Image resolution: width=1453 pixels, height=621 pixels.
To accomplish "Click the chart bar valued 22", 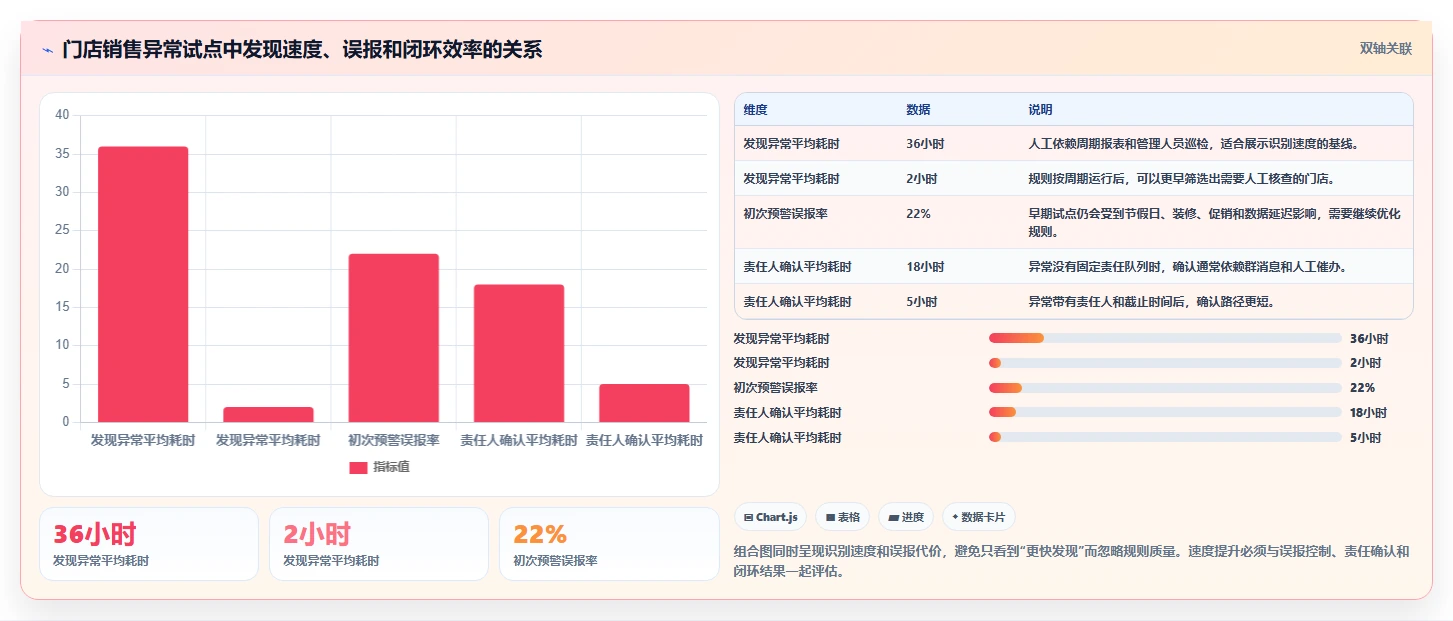I will (393, 338).
